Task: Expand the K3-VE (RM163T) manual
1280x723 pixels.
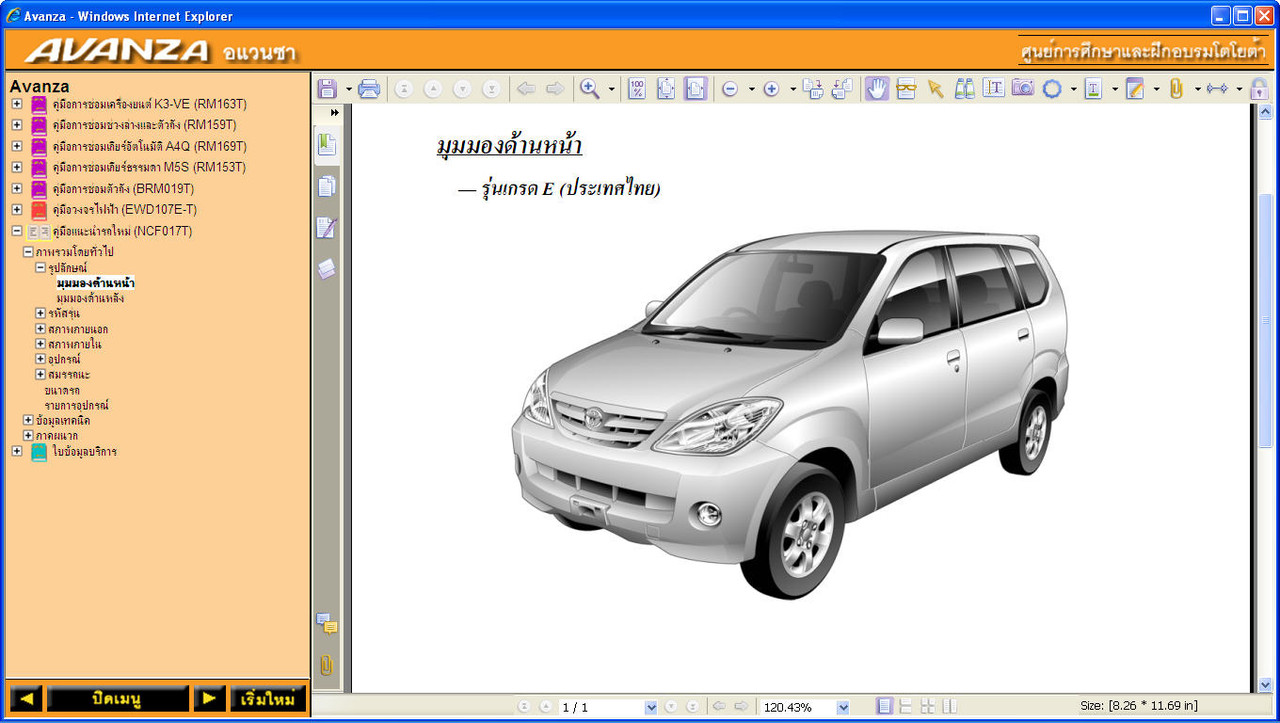Action: (17, 104)
